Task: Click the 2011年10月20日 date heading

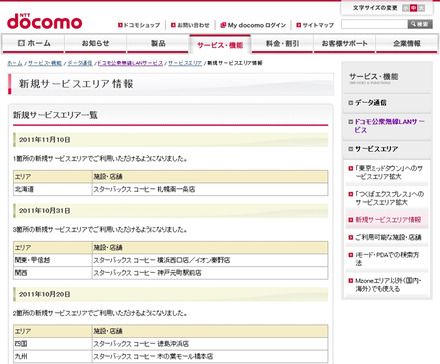Action: click(44, 295)
